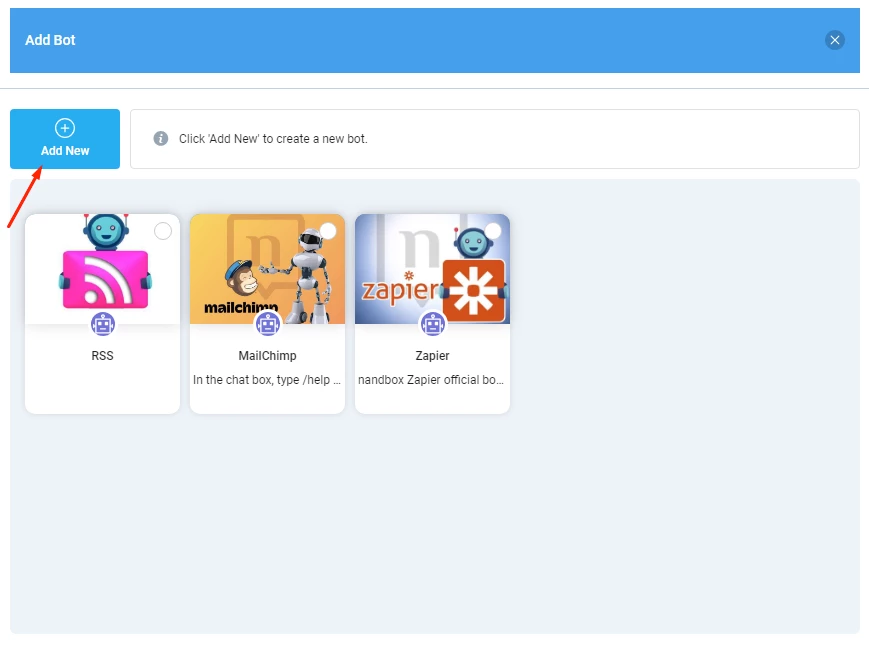Select the RSS bot radio button
Image resolution: width=869 pixels, height=646 pixels.
click(163, 231)
